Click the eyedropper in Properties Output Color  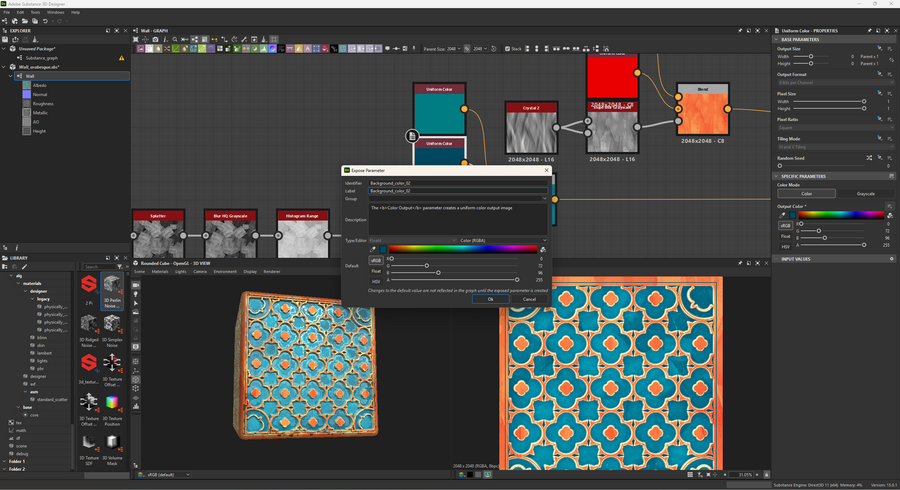(x=783, y=215)
